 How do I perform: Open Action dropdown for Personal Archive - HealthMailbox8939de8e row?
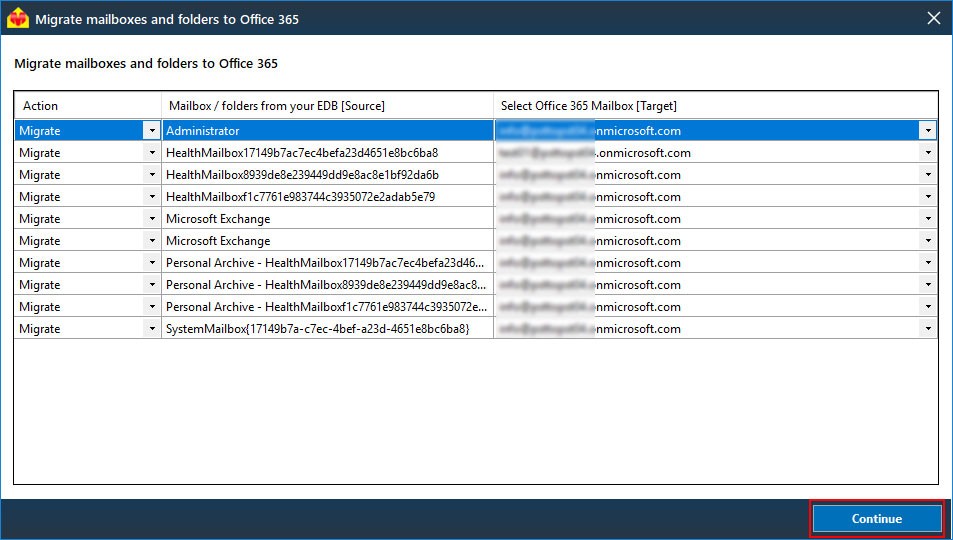pyautogui.click(x=152, y=285)
